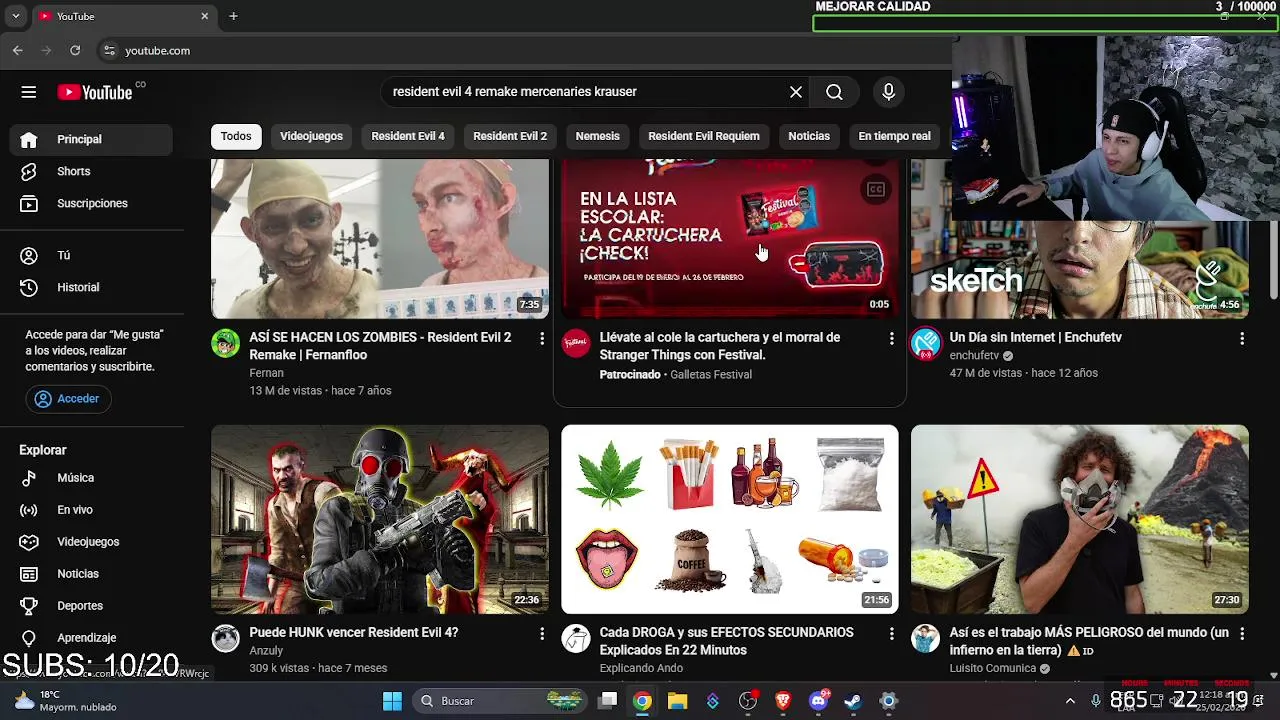Open the Fernan channel name link
1280x720 pixels.
coord(266,373)
